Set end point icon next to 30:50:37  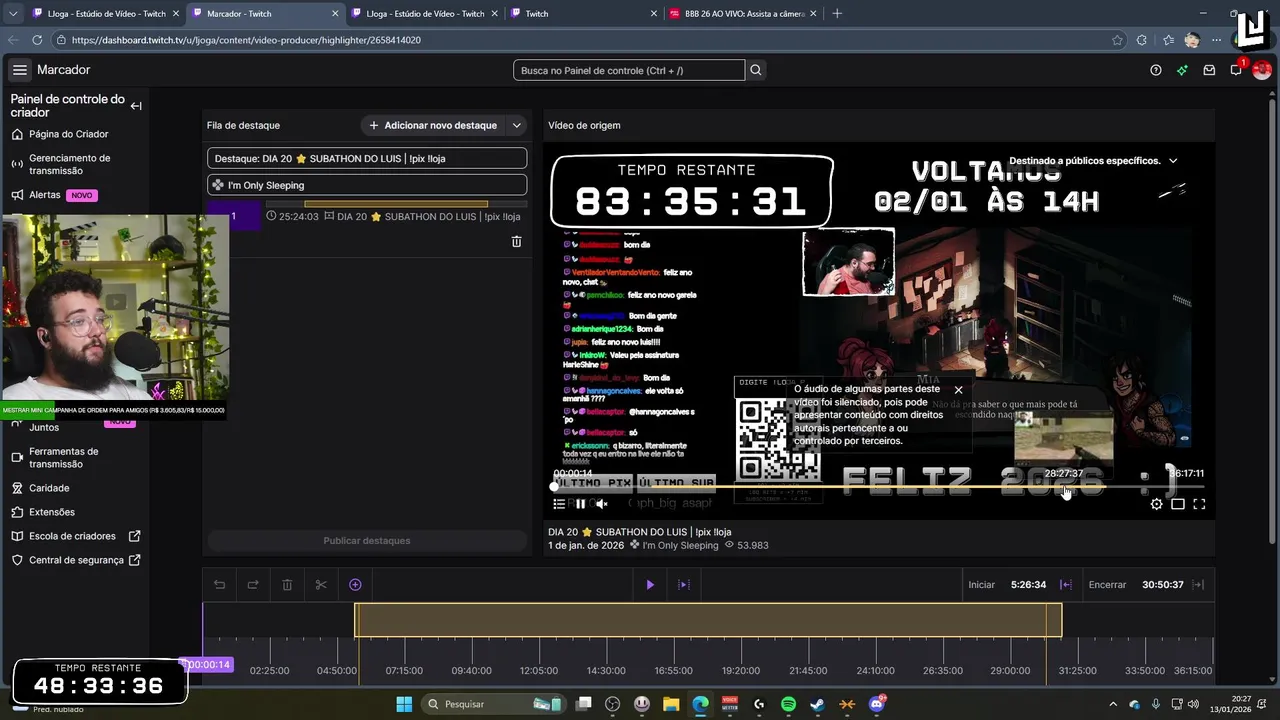[1198, 585]
